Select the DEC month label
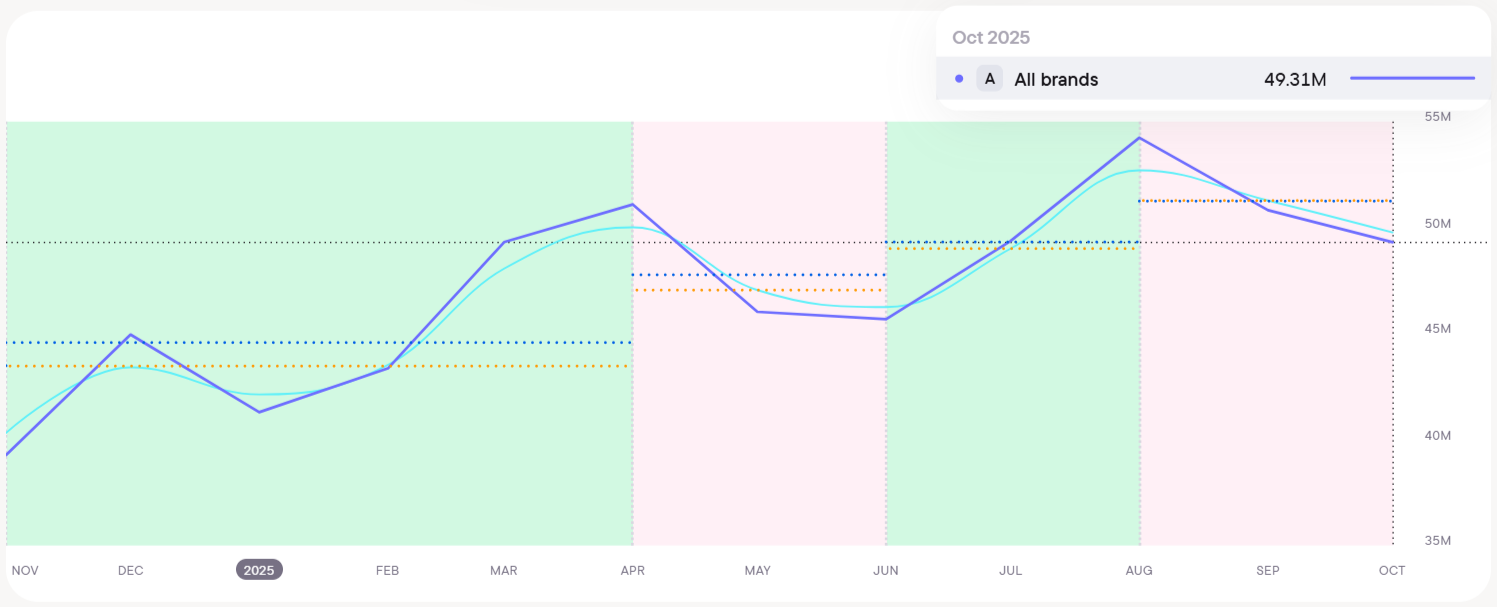 click(x=130, y=571)
